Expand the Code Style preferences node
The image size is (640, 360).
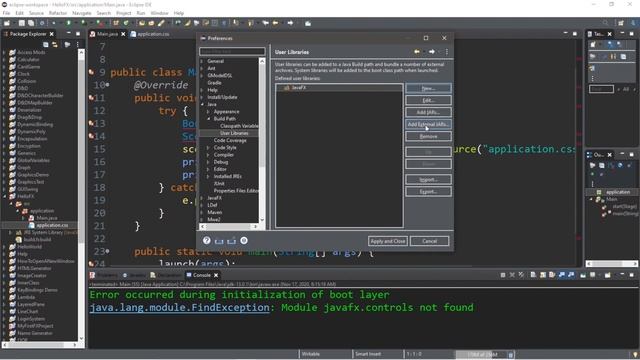coord(208,148)
